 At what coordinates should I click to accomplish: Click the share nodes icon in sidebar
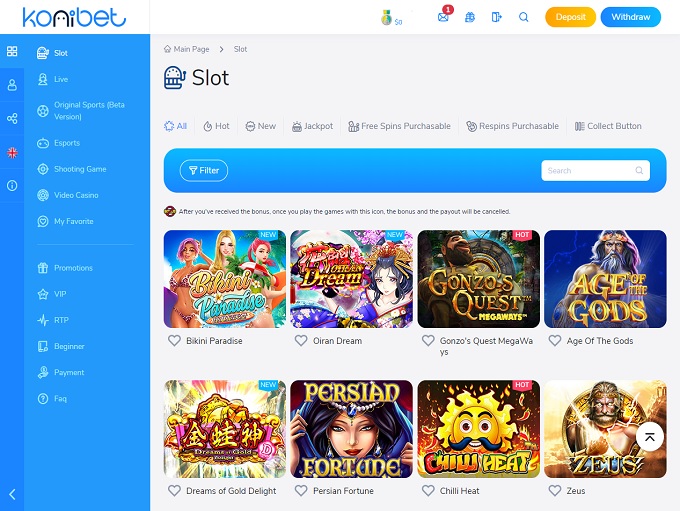[x=12, y=118]
